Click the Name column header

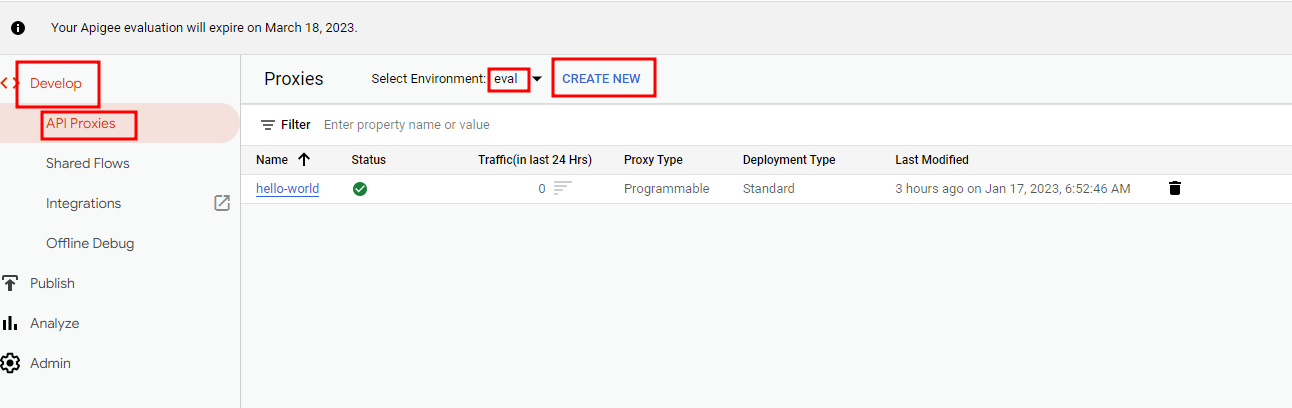[x=272, y=159]
